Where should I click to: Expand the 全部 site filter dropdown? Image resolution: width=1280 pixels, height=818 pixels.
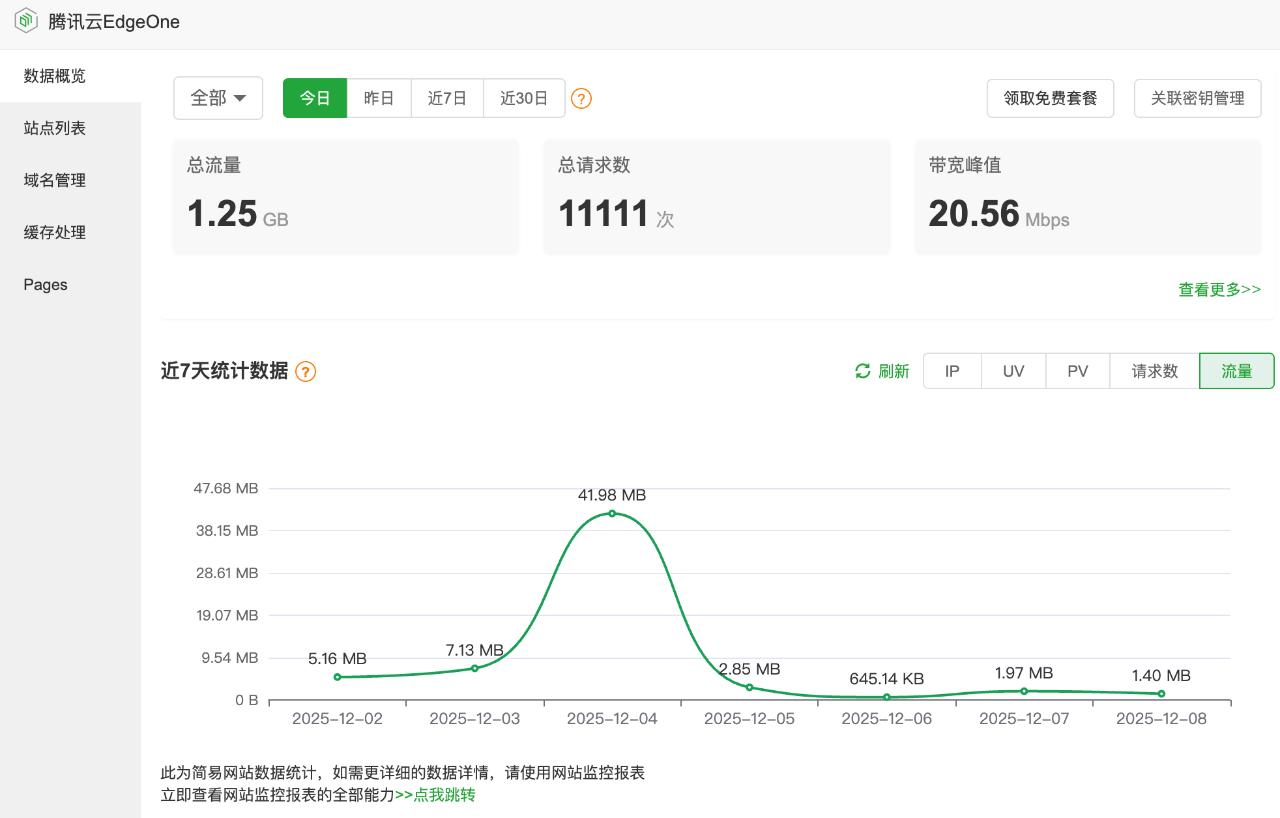[x=218, y=98]
